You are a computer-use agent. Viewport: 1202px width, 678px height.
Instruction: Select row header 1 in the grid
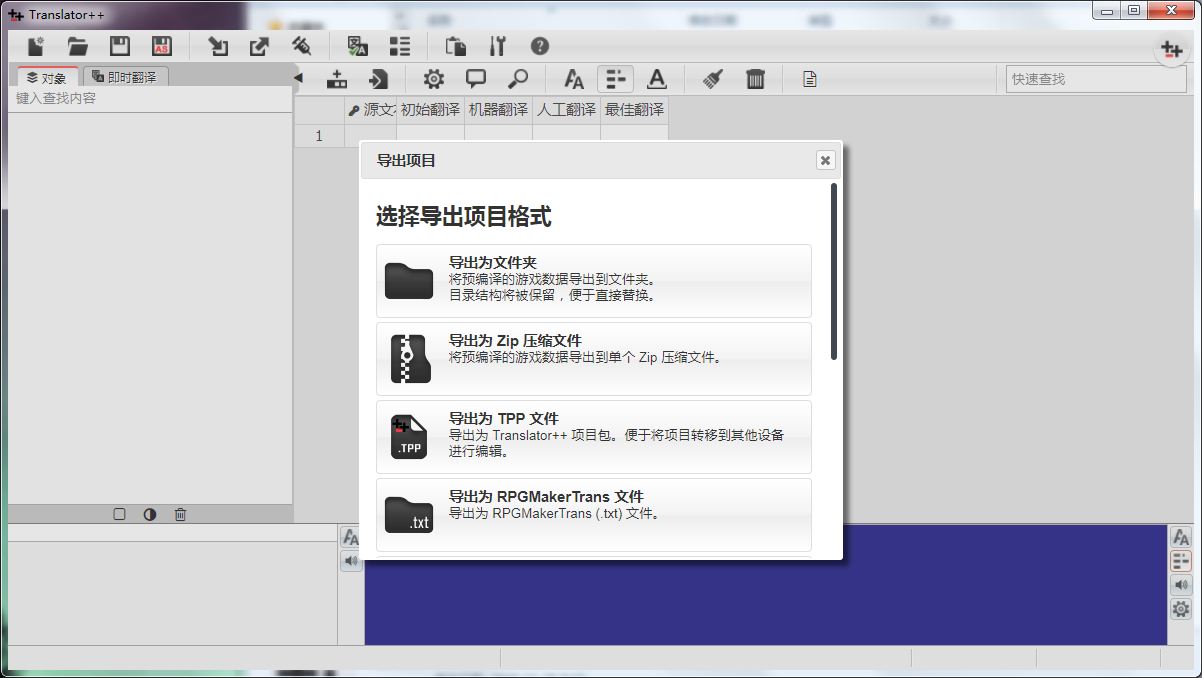pos(319,136)
